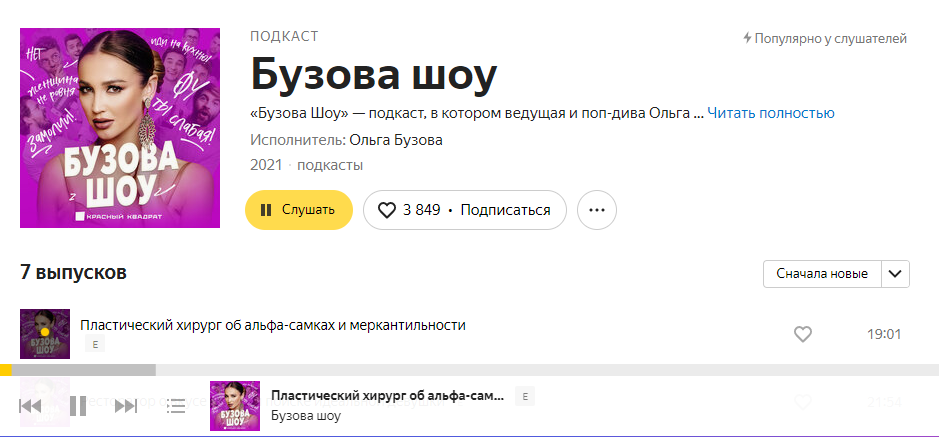
Task: Like the Пластический хирург episode with heart
Action: [x=802, y=334]
